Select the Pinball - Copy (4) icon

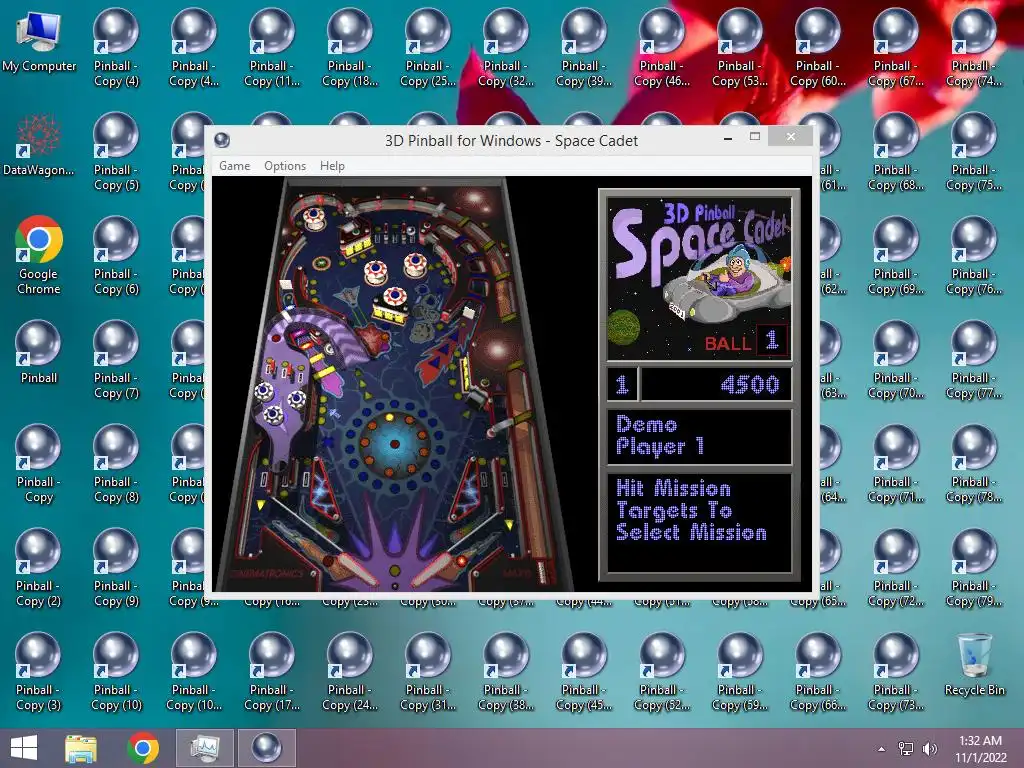pyautogui.click(x=116, y=48)
